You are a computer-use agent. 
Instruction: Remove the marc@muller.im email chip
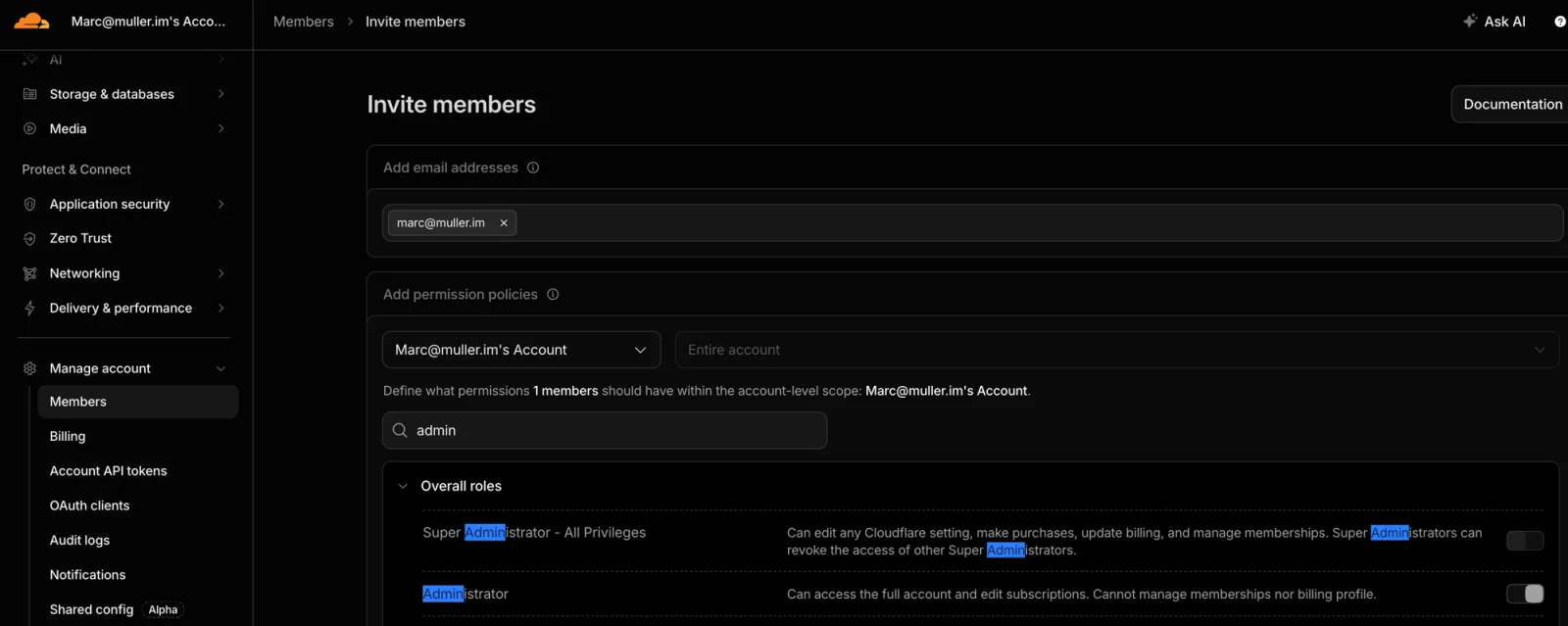pos(504,222)
